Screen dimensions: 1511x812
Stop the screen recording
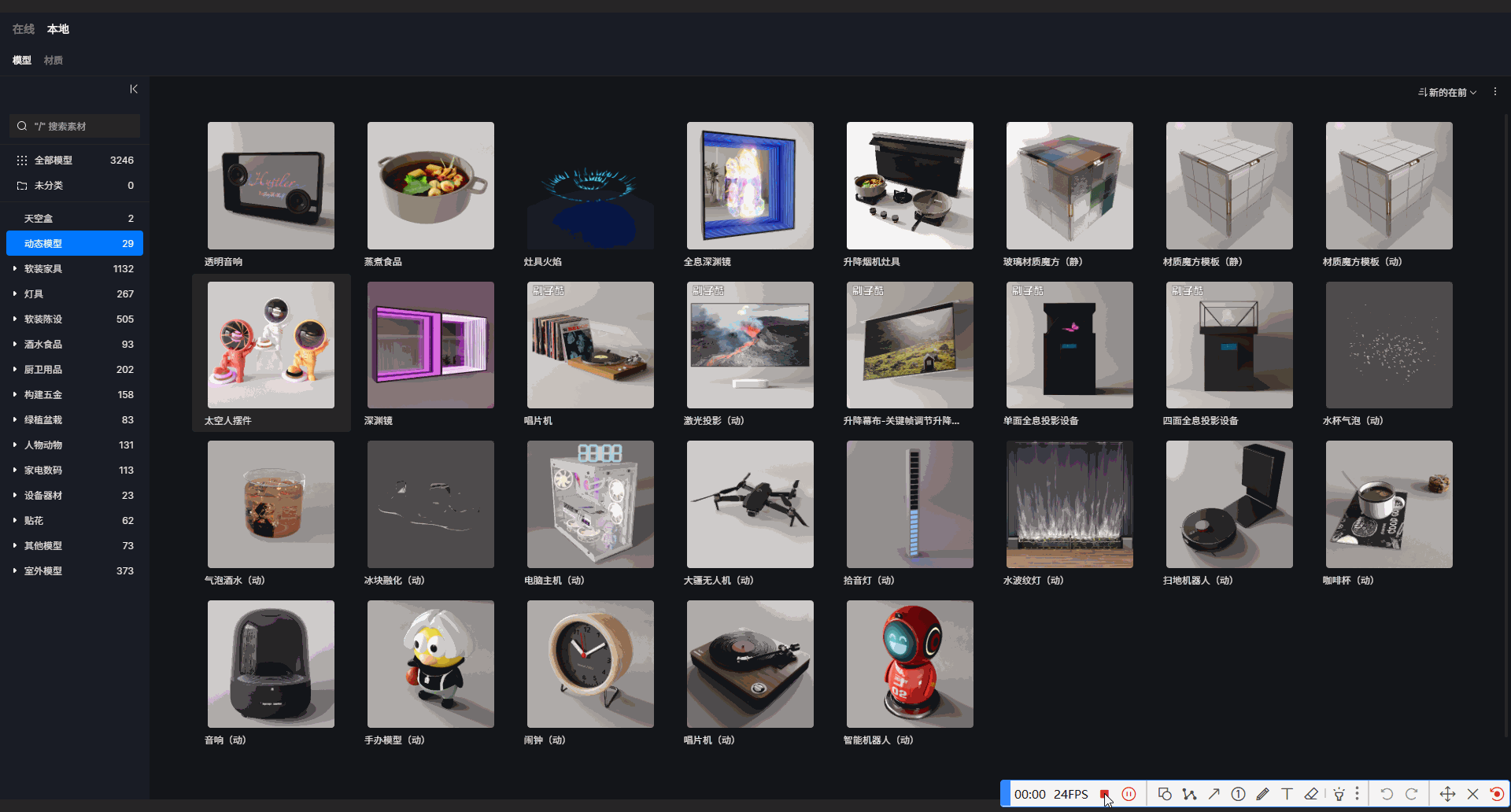[x=1105, y=794]
